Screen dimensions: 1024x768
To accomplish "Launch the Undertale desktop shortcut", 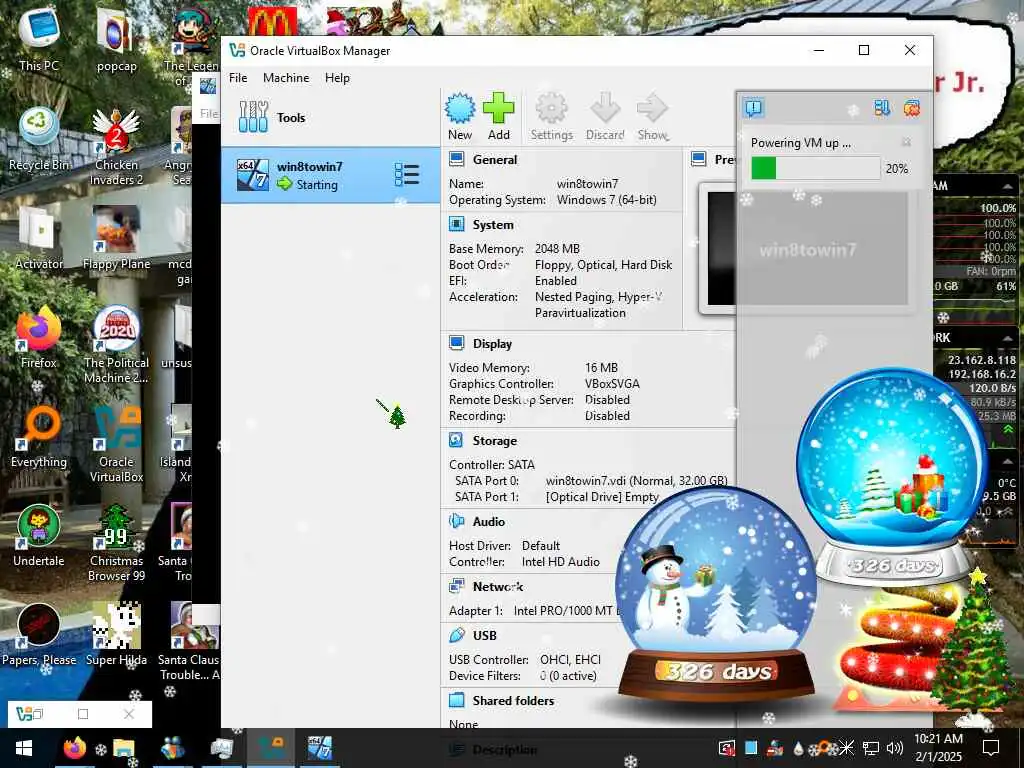I will 39,536.
